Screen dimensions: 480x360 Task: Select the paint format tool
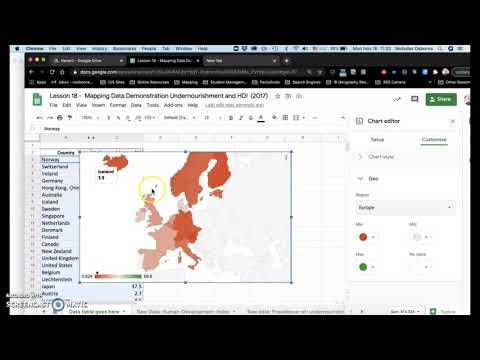[70, 118]
